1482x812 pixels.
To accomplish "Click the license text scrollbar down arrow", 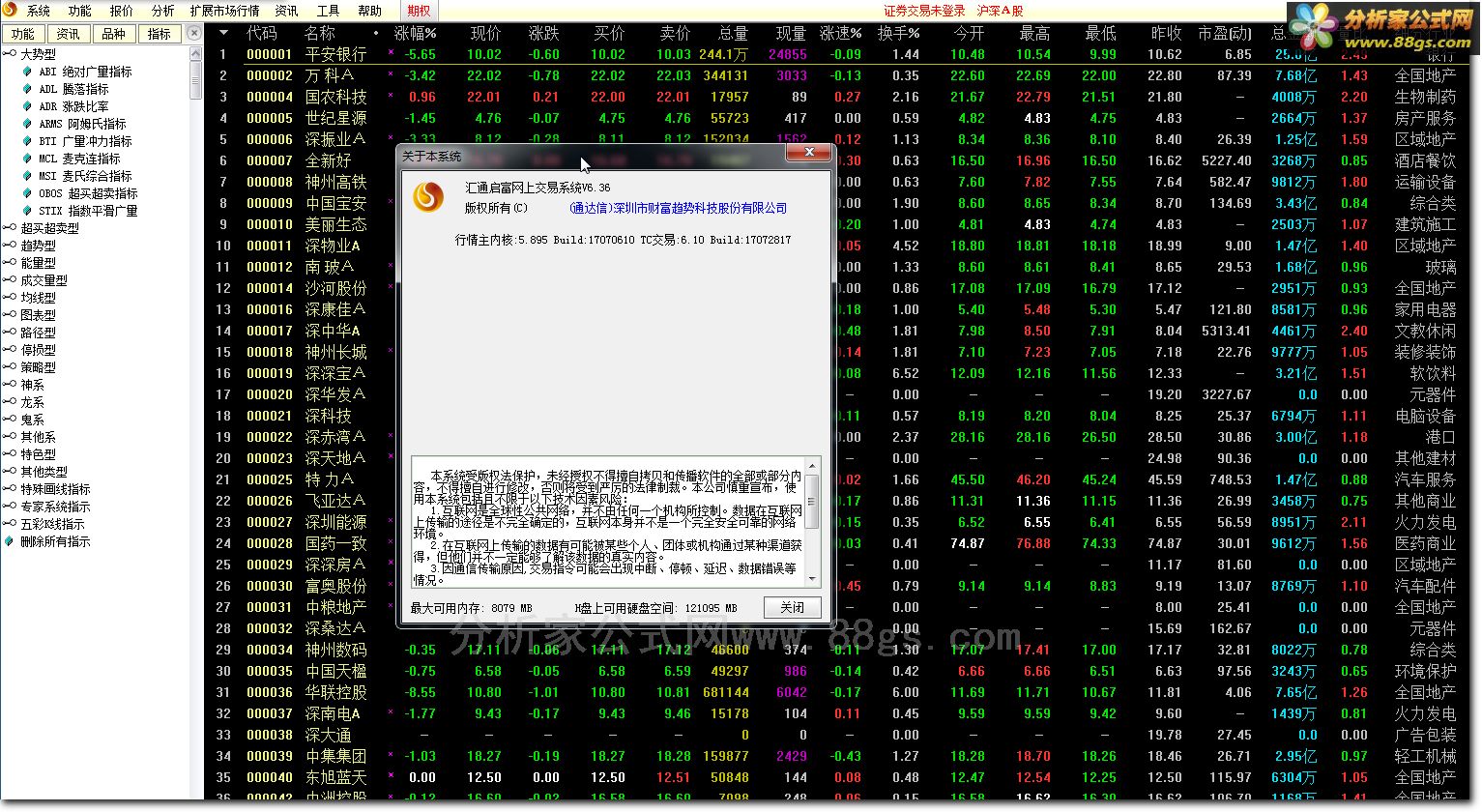I will coord(812,578).
